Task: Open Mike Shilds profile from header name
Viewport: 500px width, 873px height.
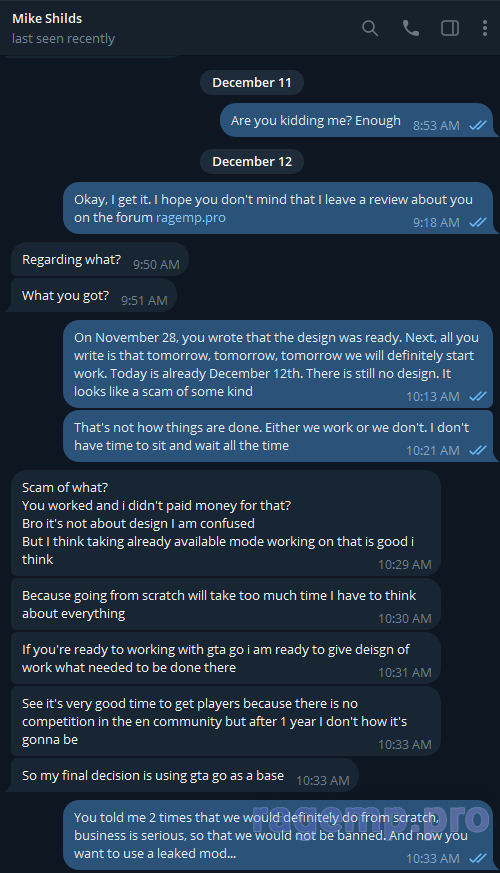Action: tap(47, 18)
